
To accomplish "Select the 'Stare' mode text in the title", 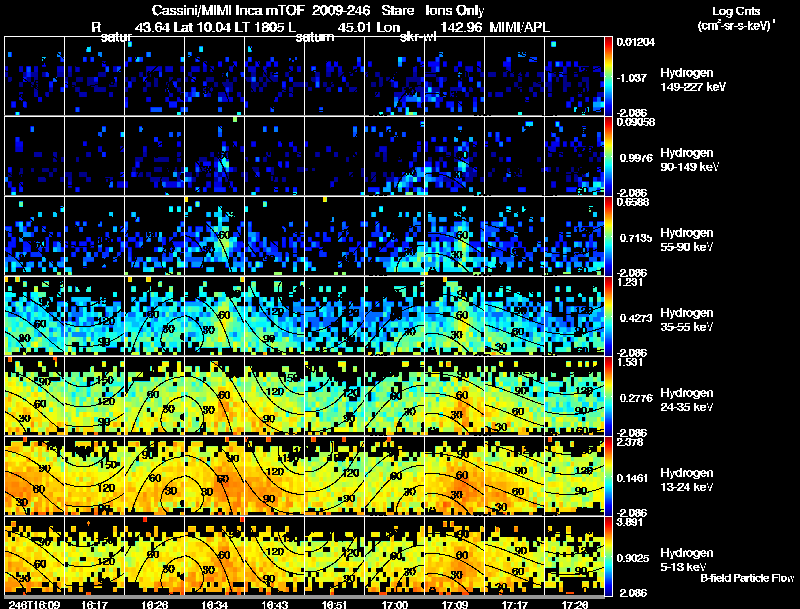I will pos(397,10).
